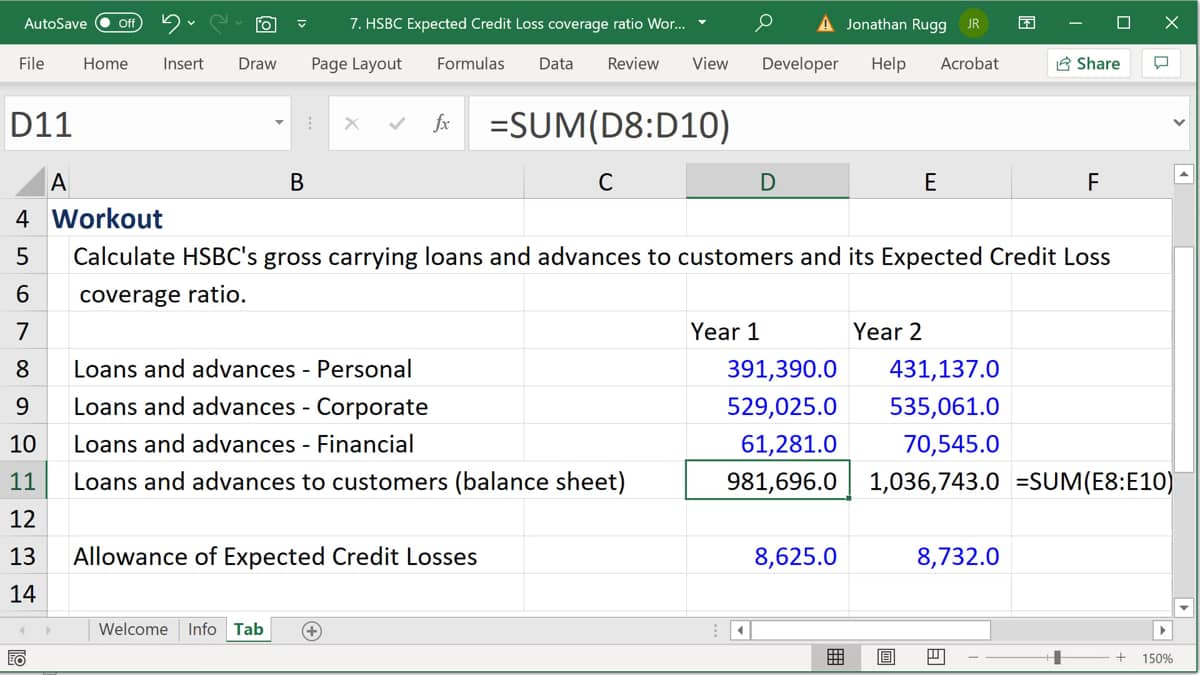1200x675 pixels.
Task: Open the JR account avatar
Action: (973, 23)
